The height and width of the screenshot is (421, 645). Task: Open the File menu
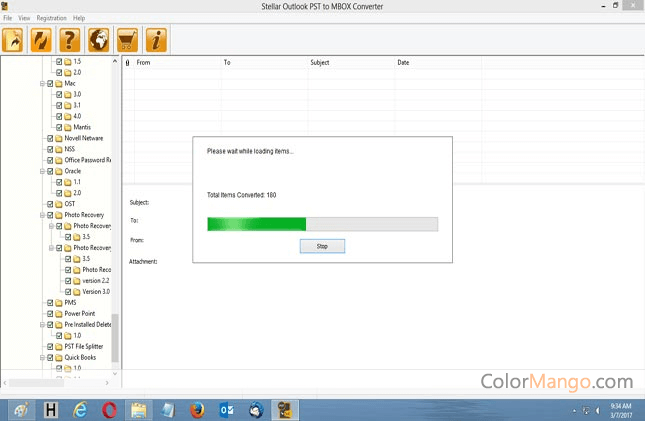[x=7, y=18]
